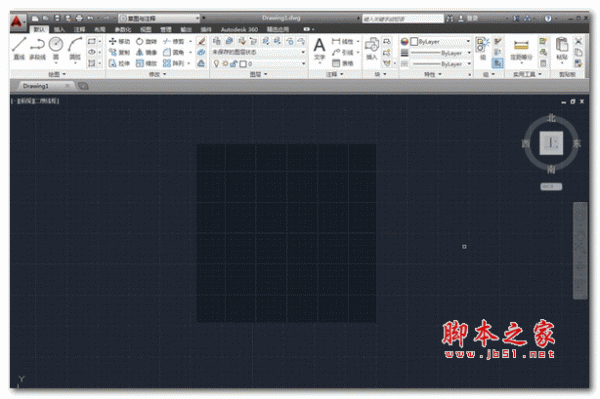This screenshot has height=399, width=600.
Task: Expand the Annotation (注释) panel
Action: [334, 74]
